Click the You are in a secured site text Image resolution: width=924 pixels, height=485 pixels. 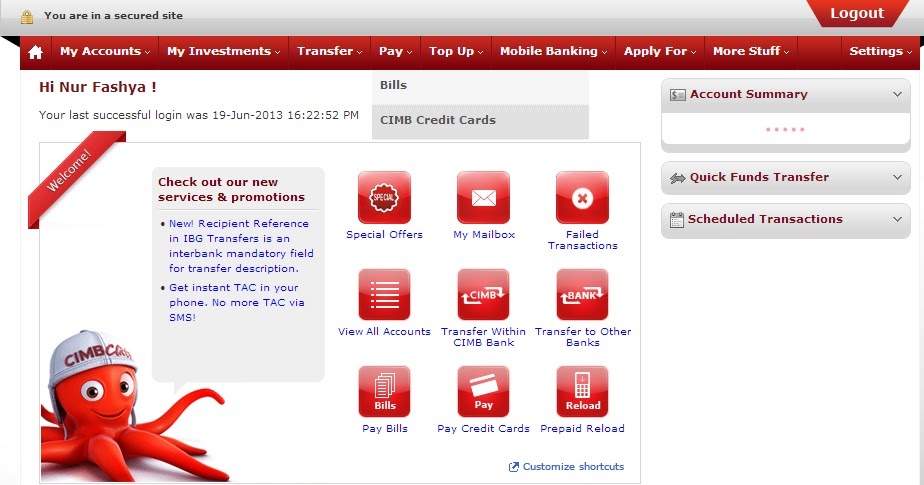click(113, 16)
